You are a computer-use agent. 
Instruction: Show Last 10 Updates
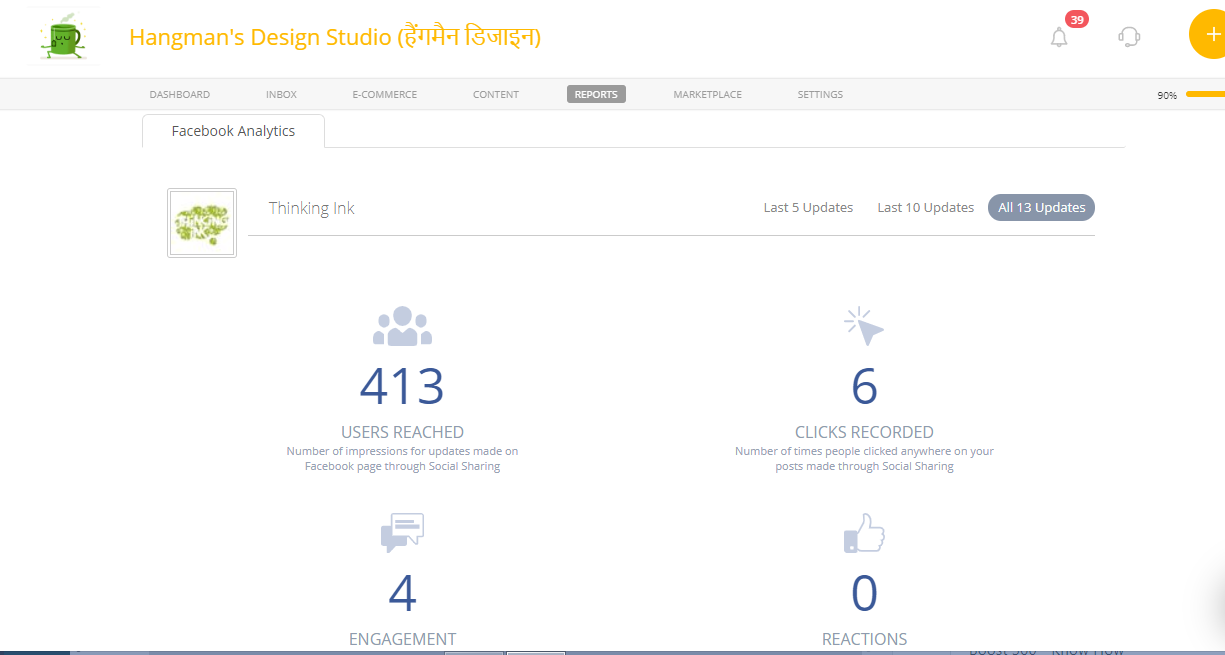coord(925,208)
